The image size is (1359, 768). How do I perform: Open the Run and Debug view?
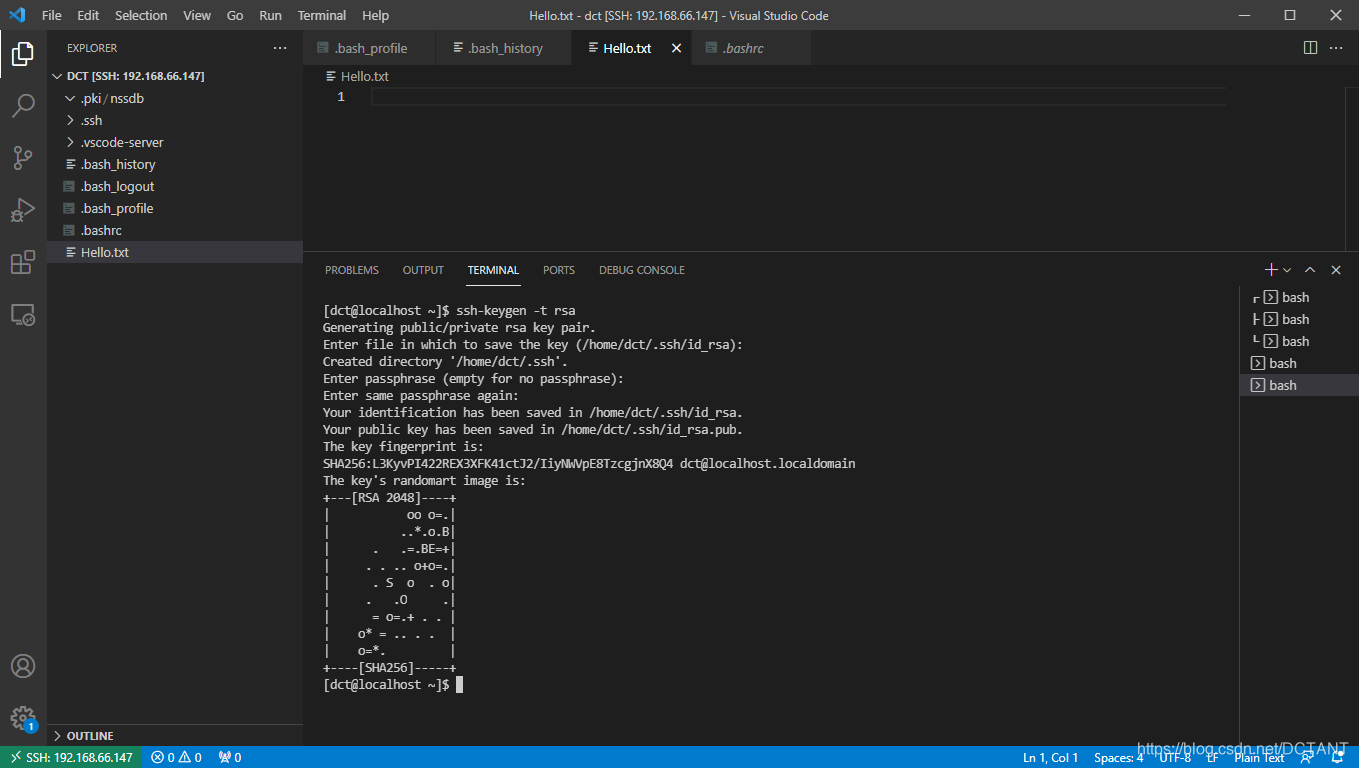(x=23, y=210)
